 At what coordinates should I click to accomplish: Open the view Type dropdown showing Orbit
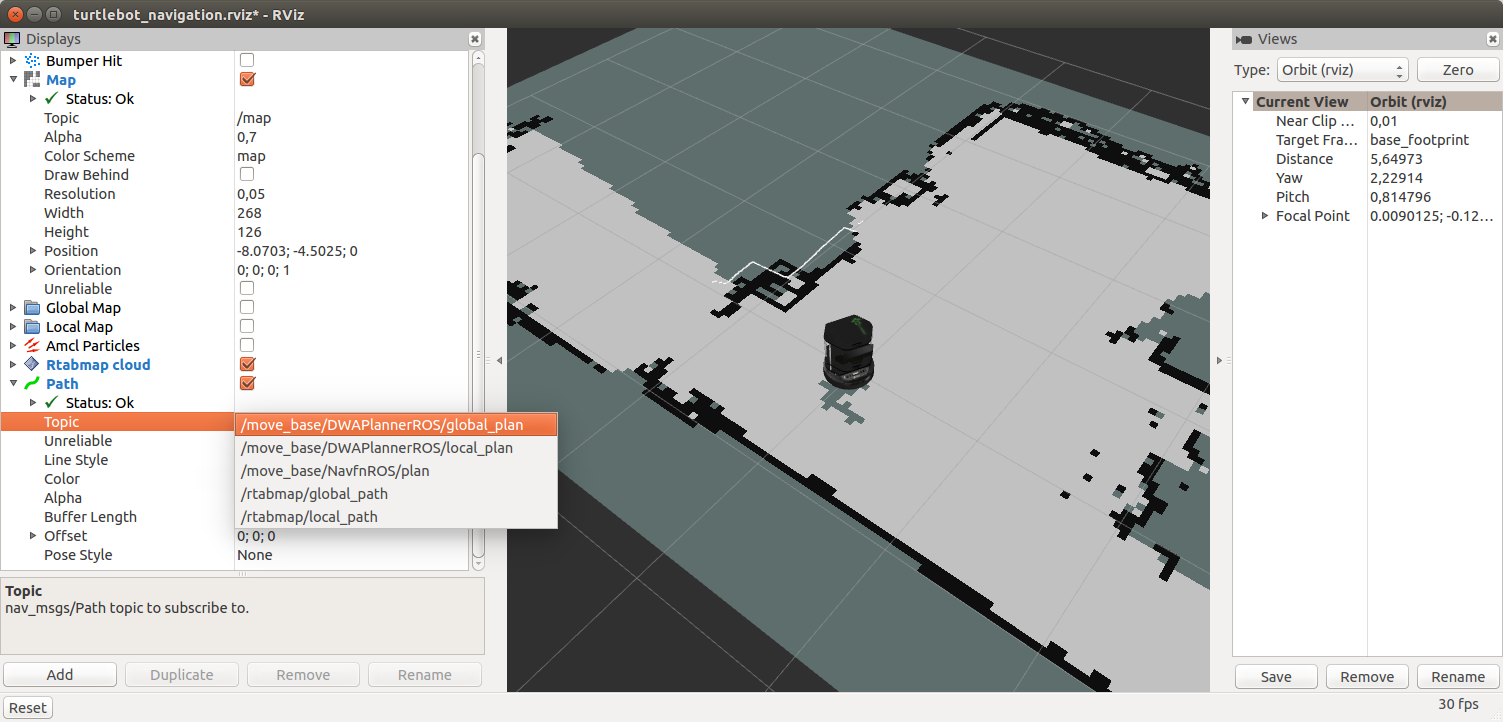tap(1342, 70)
